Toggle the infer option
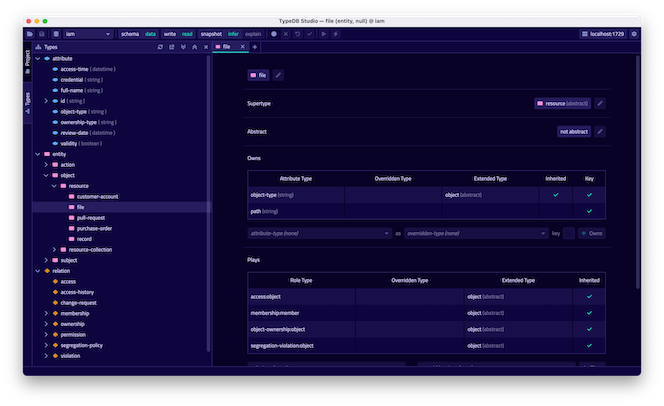Screen dimensions: 664x406 click(x=233, y=34)
